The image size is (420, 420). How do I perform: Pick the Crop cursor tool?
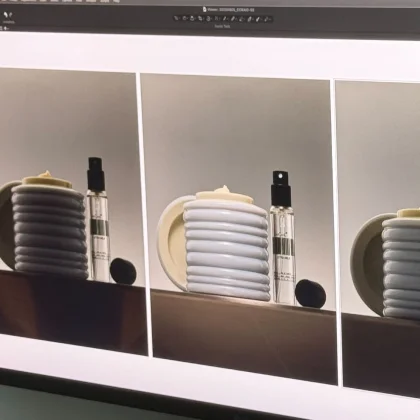[x=200, y=19]
